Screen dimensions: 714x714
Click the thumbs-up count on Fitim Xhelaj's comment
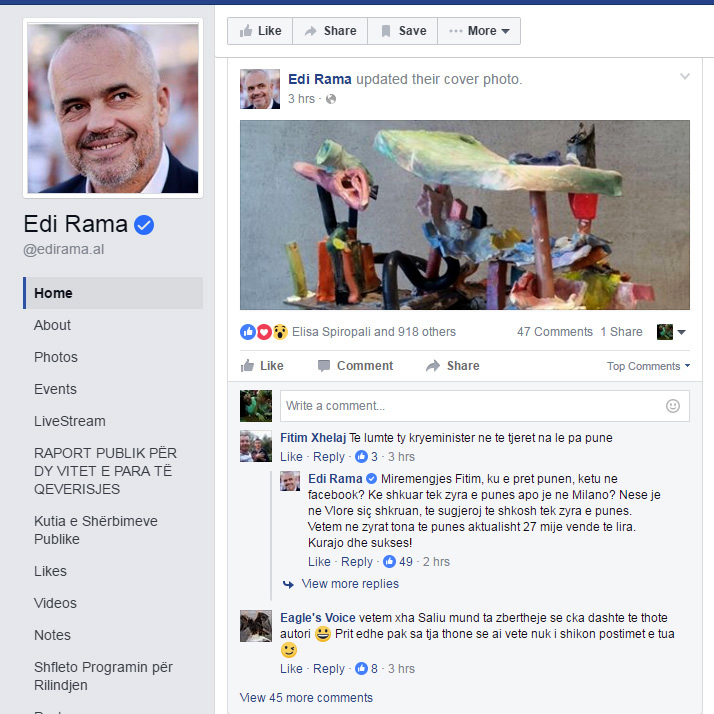pyautogui.click(x=367, y=457)
